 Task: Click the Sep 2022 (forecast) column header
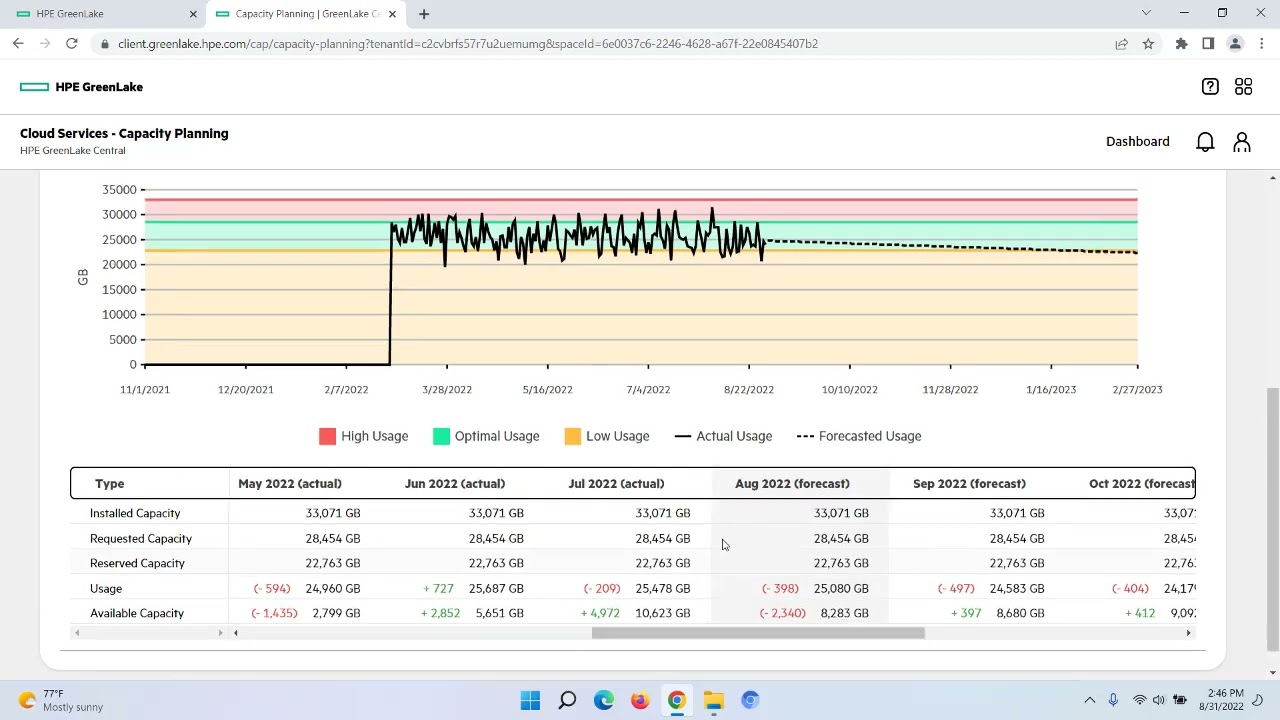(969, 484)
